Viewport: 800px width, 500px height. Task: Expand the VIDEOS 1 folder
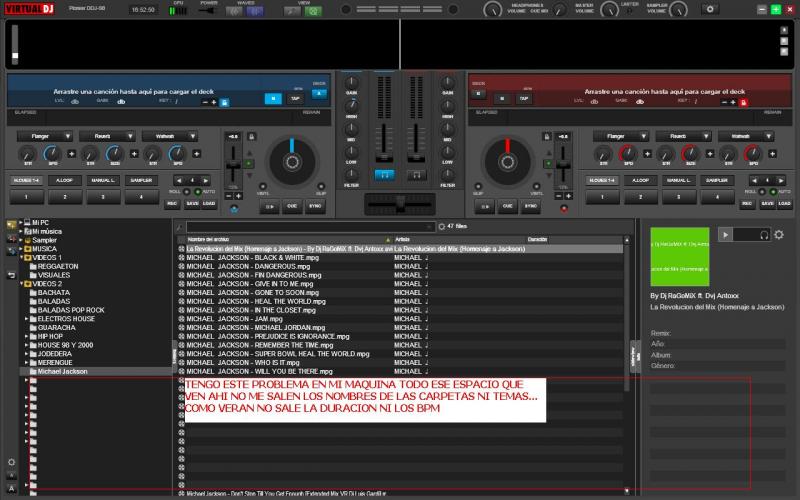click(x=26, y=257)
